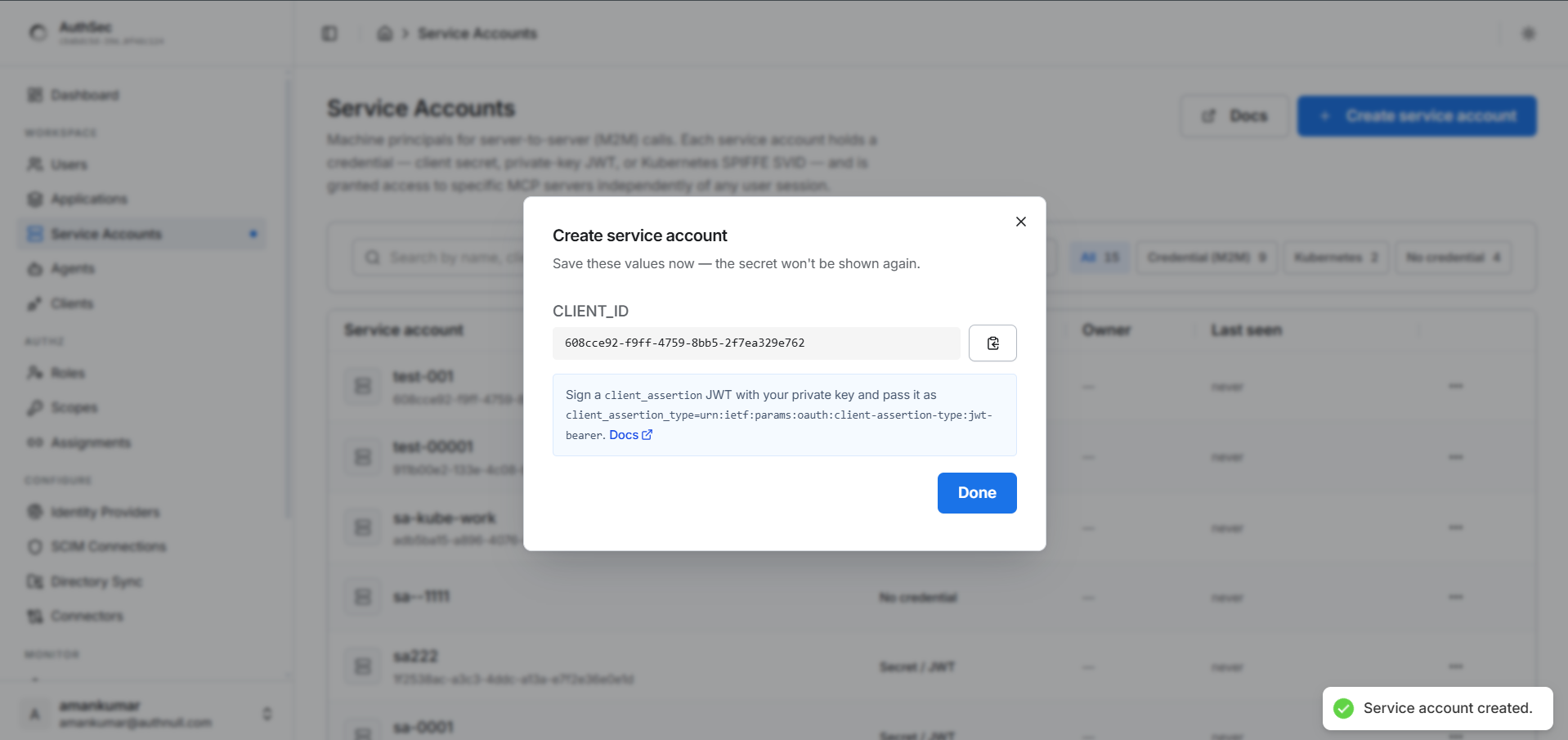
Task: Click the server icon for test-00001 row
Action: (363, 457)
